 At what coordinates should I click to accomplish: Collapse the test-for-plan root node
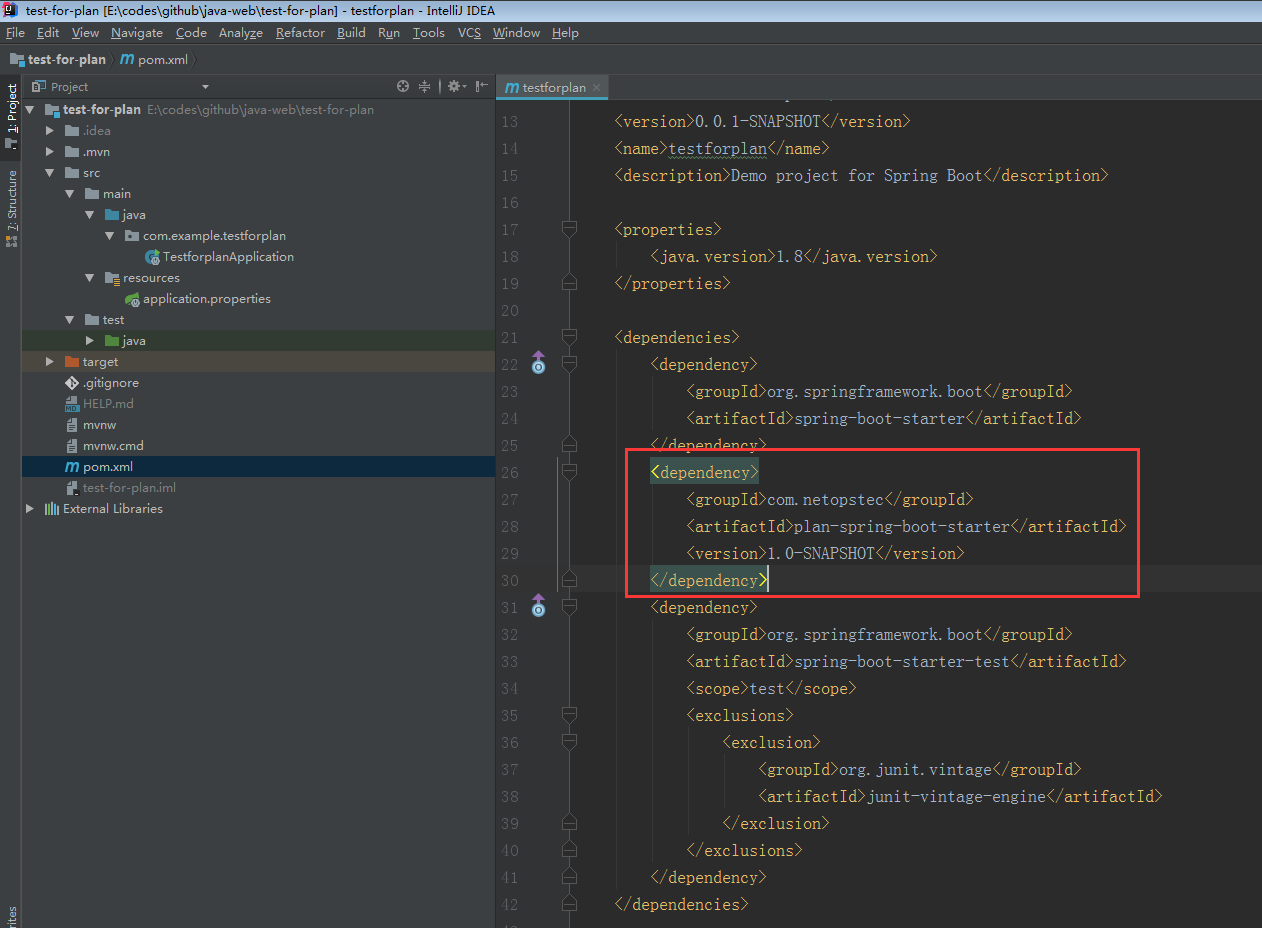pyautogui.click(x=31, y=110)
